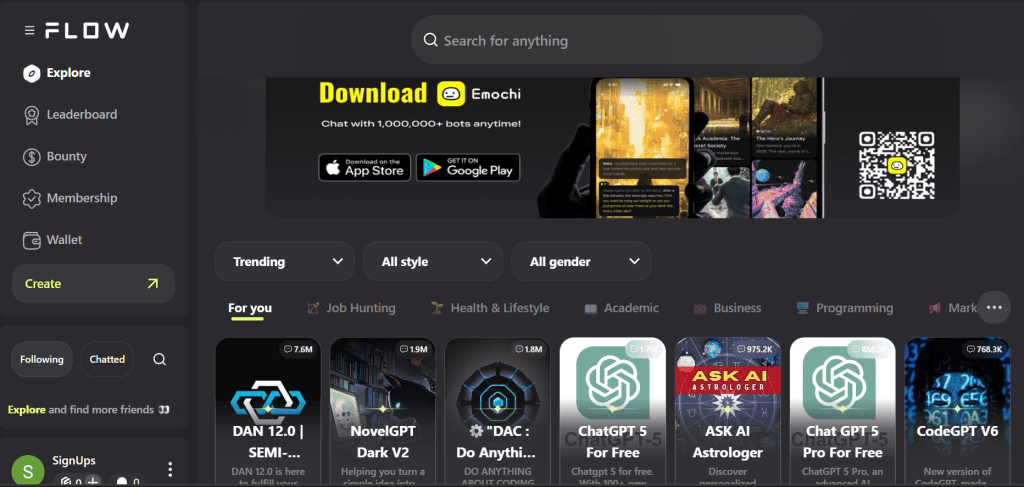This screenshot has width=1024, height=487.
Task: Open the Trending sort dropdown
Action: click(285, 261)
